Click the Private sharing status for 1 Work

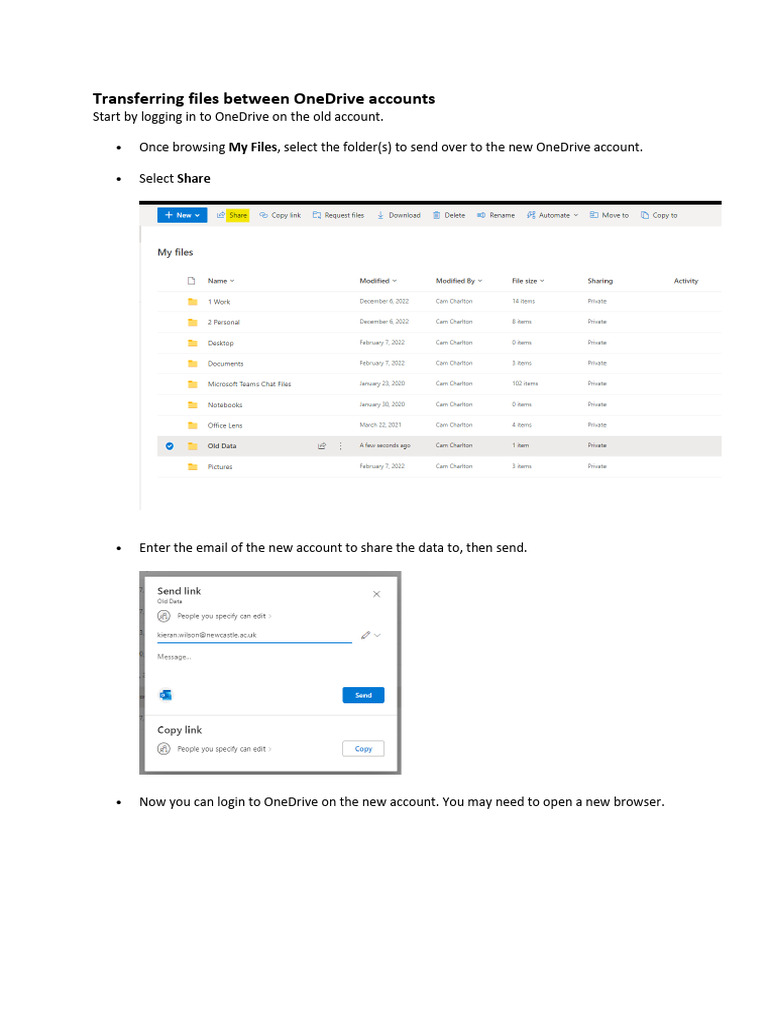click(597, 301)
